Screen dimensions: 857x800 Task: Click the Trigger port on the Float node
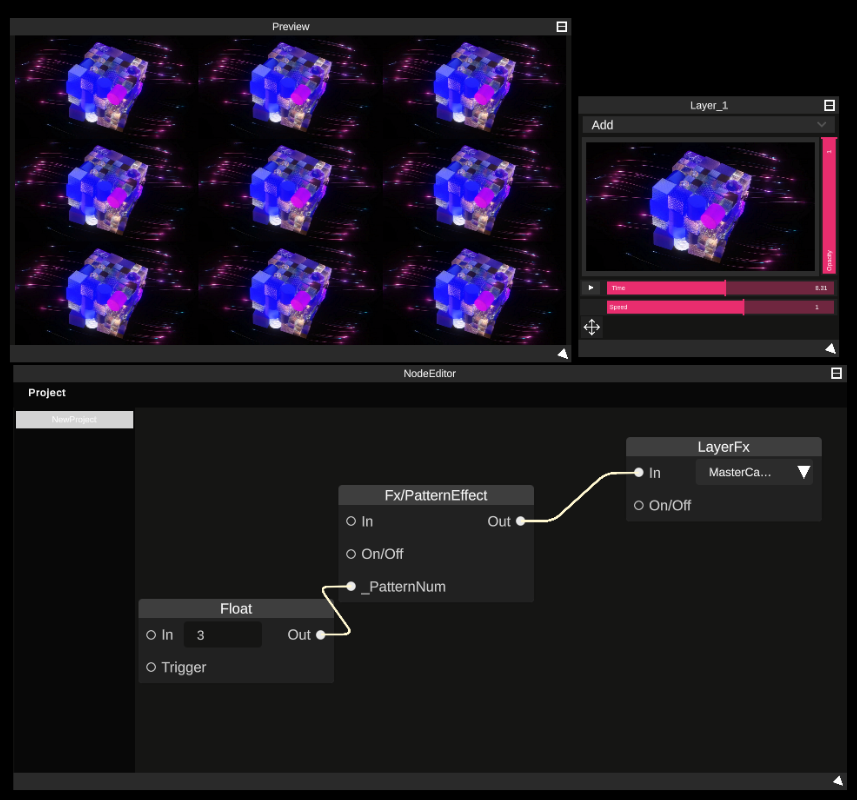coord(151,667)
